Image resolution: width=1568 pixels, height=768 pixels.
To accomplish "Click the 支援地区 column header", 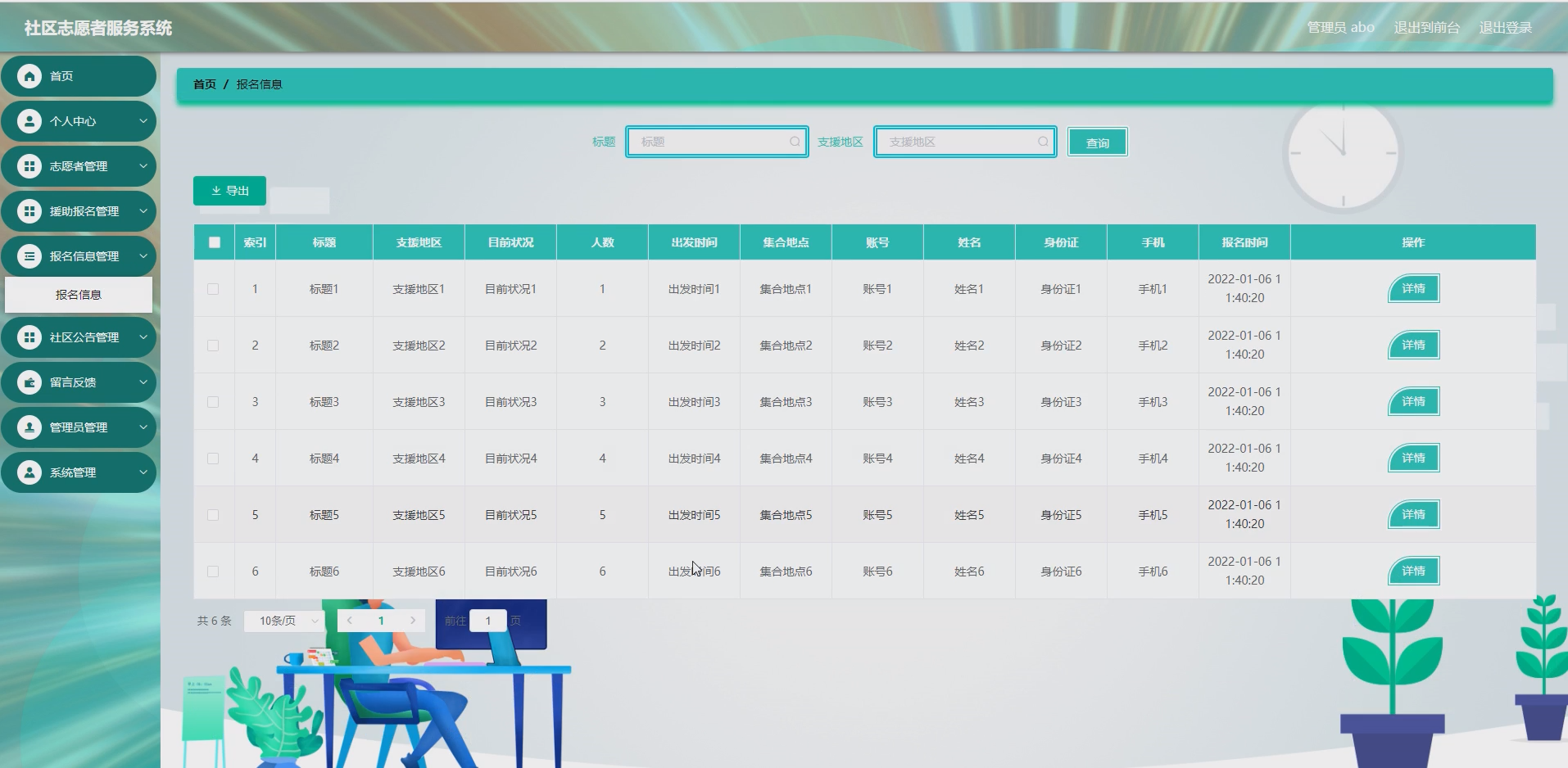I will point(419,242).
